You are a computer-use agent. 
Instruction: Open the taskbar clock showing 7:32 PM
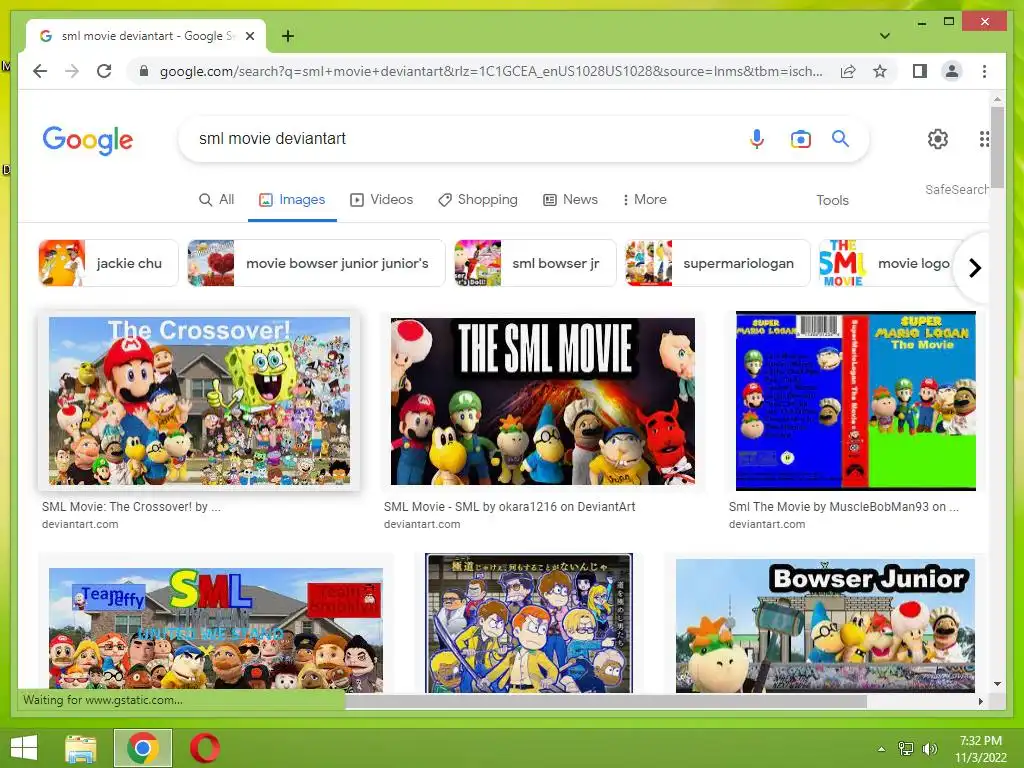[980, 749]
